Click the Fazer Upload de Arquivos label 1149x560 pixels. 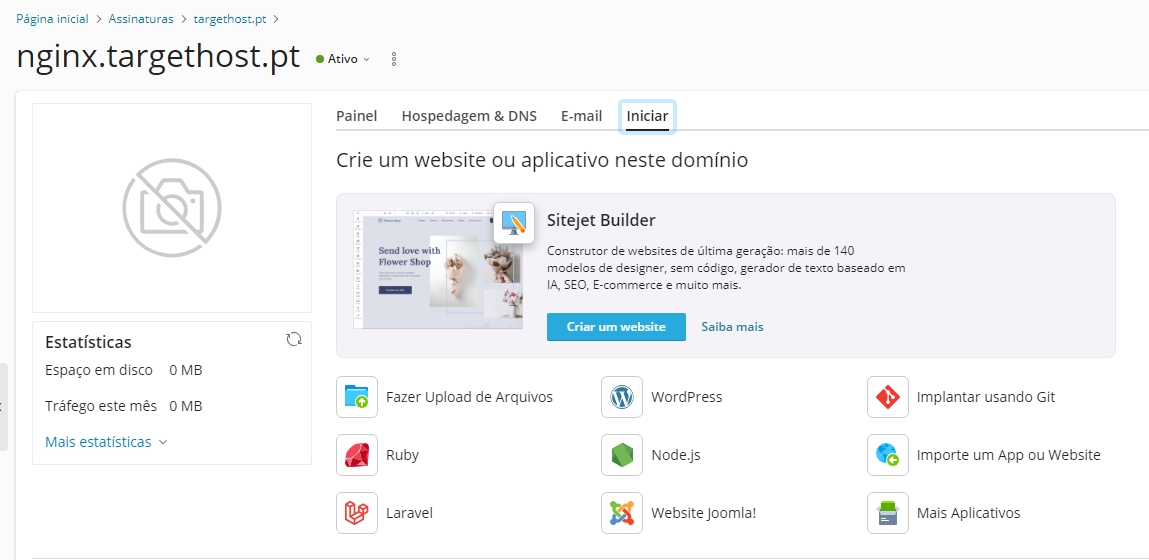[470, 397]
